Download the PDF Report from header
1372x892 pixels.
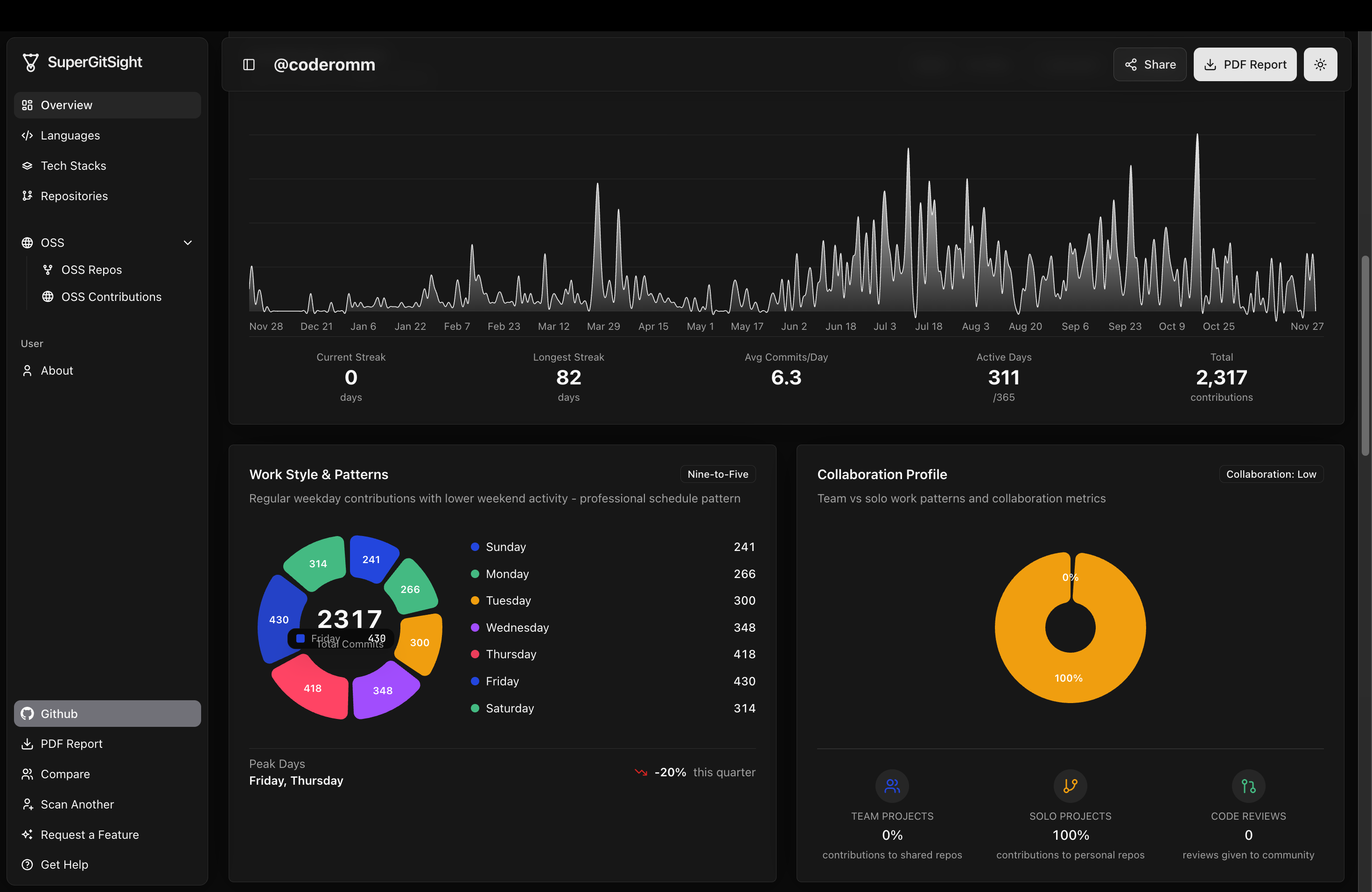coord(1245,64)
